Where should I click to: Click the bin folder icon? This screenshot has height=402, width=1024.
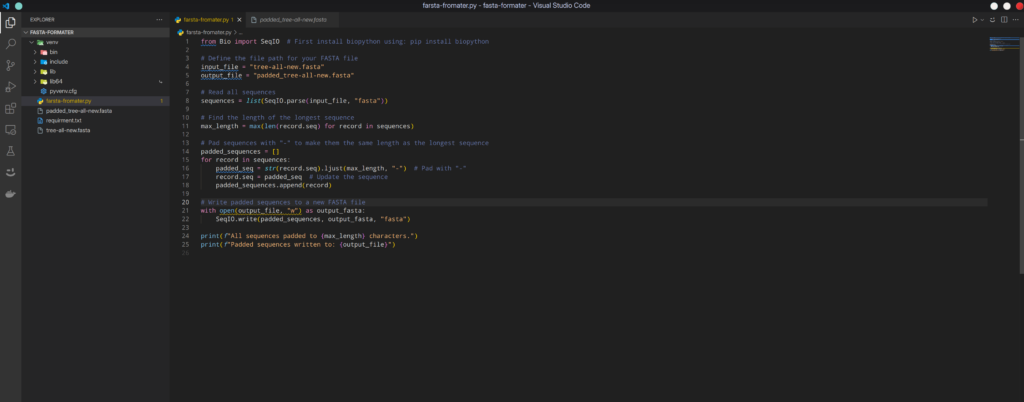click(x=43, y=52)
